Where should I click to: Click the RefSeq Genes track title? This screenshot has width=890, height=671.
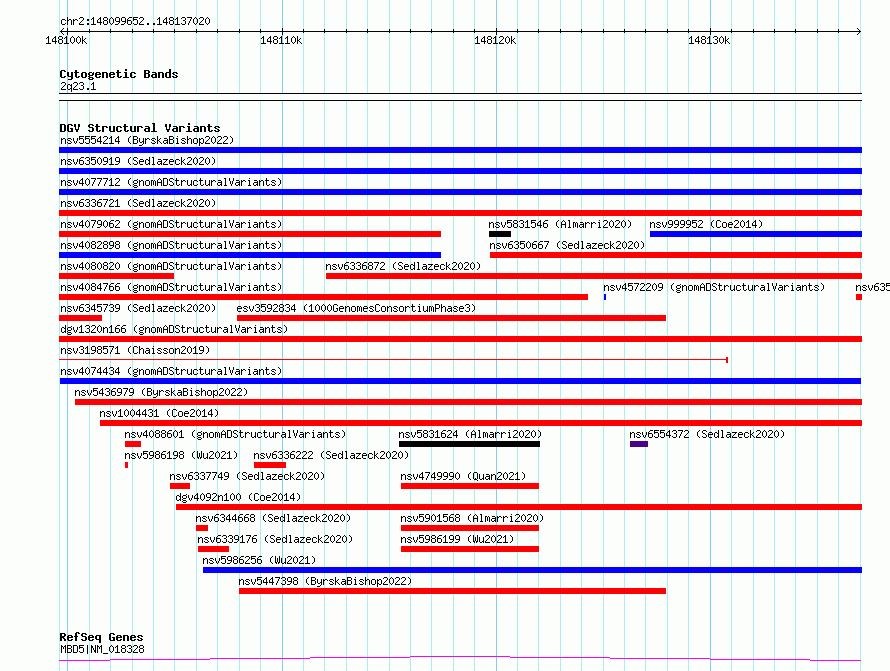tap(101, 637)
